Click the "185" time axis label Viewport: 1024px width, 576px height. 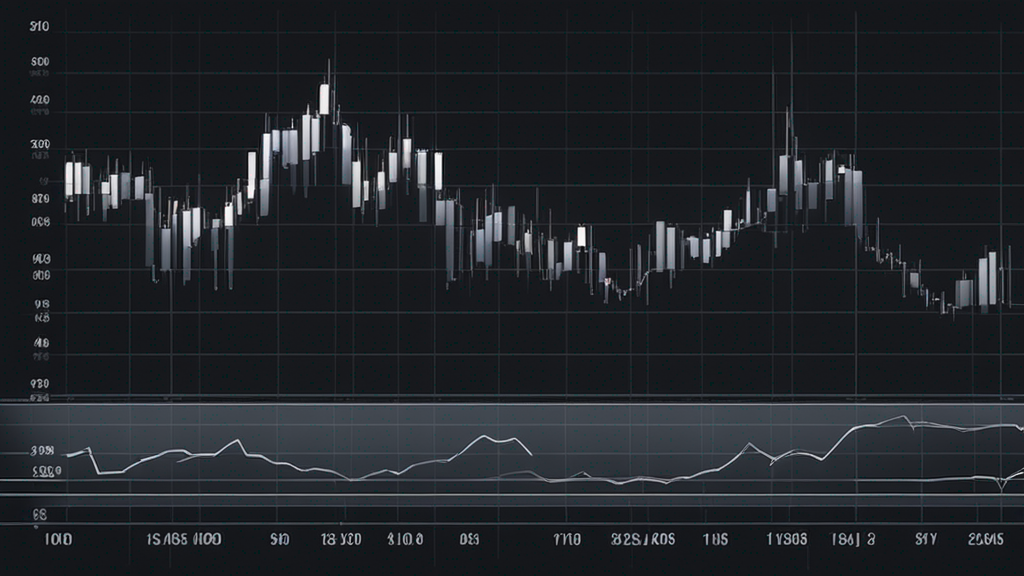tap(715, 539)
